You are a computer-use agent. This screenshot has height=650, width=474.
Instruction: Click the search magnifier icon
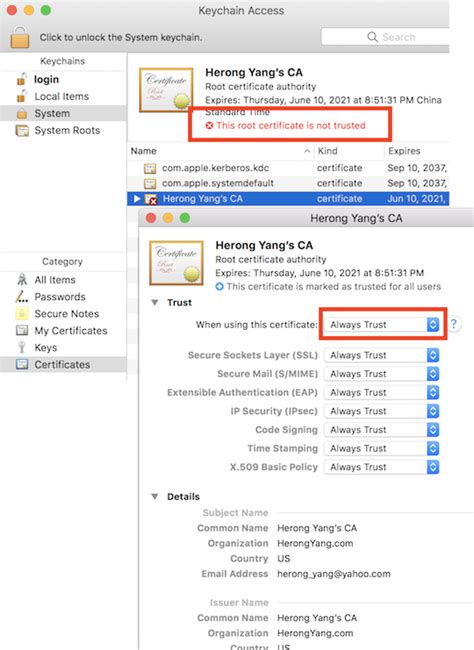(372, 37)
